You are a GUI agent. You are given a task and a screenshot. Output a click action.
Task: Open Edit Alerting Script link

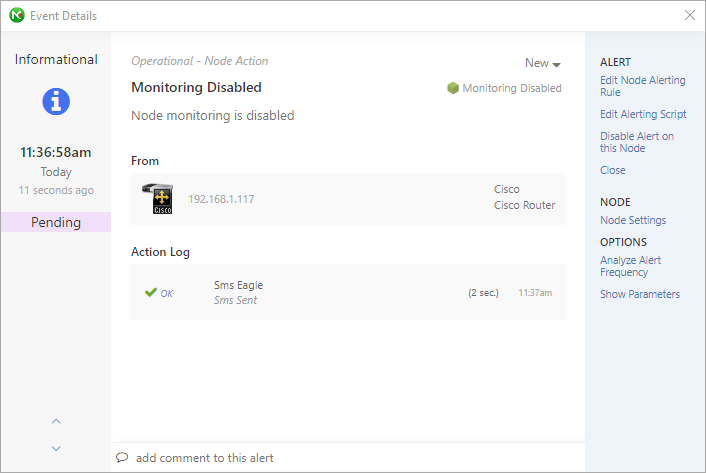[643, 114]
